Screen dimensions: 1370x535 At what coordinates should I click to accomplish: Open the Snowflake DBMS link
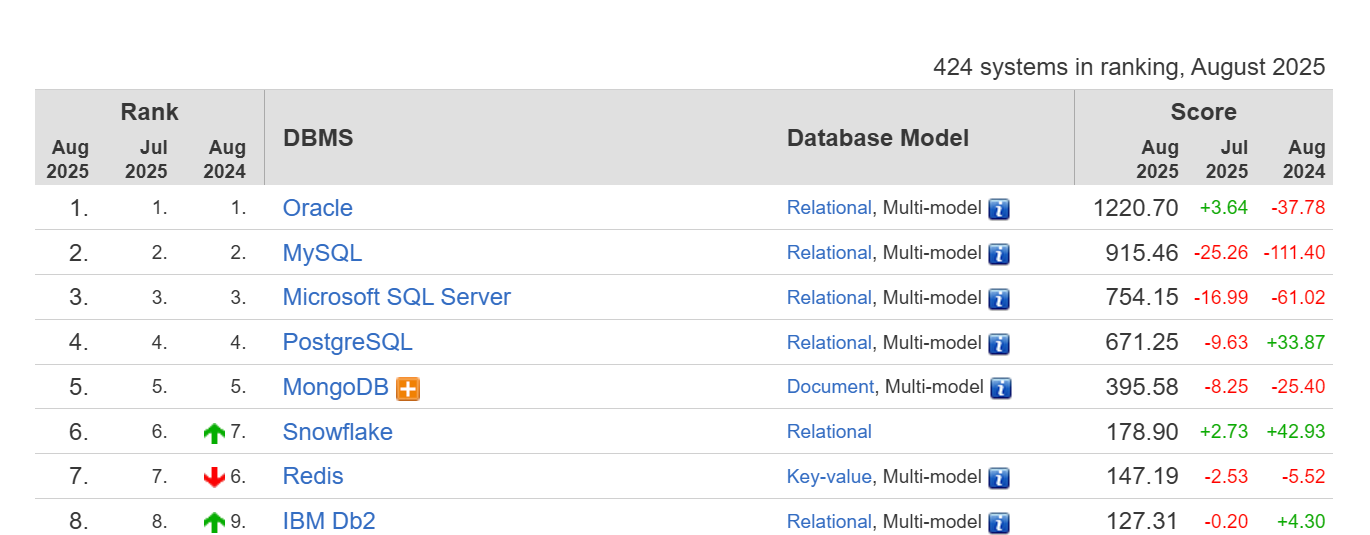(x=338, y=432)
